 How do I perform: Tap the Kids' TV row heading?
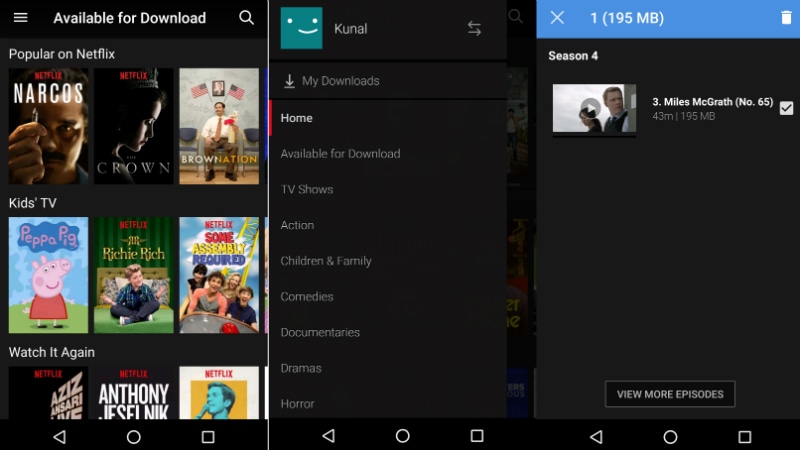coord(33,203)
